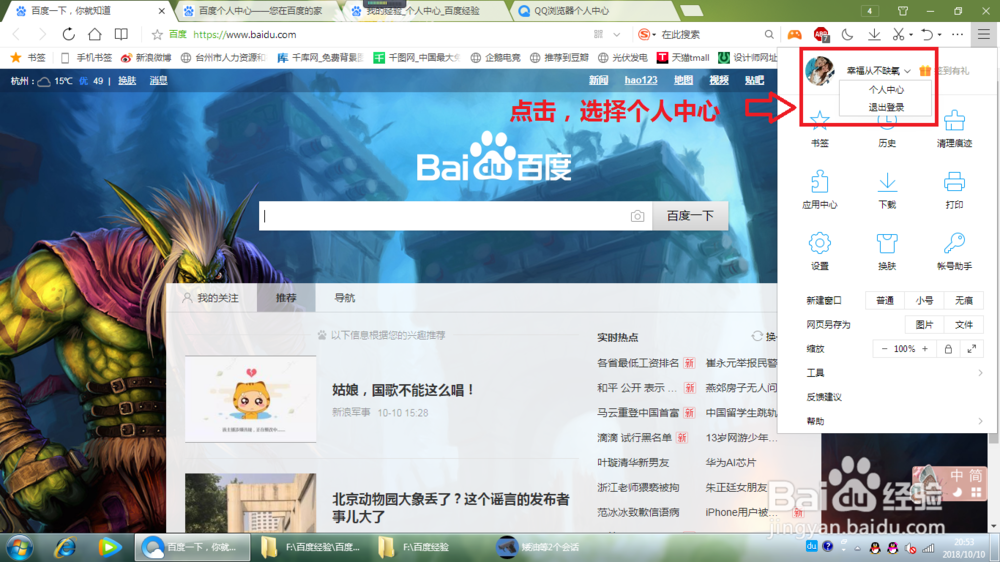Open the 新闻 news link

point(598,80)
